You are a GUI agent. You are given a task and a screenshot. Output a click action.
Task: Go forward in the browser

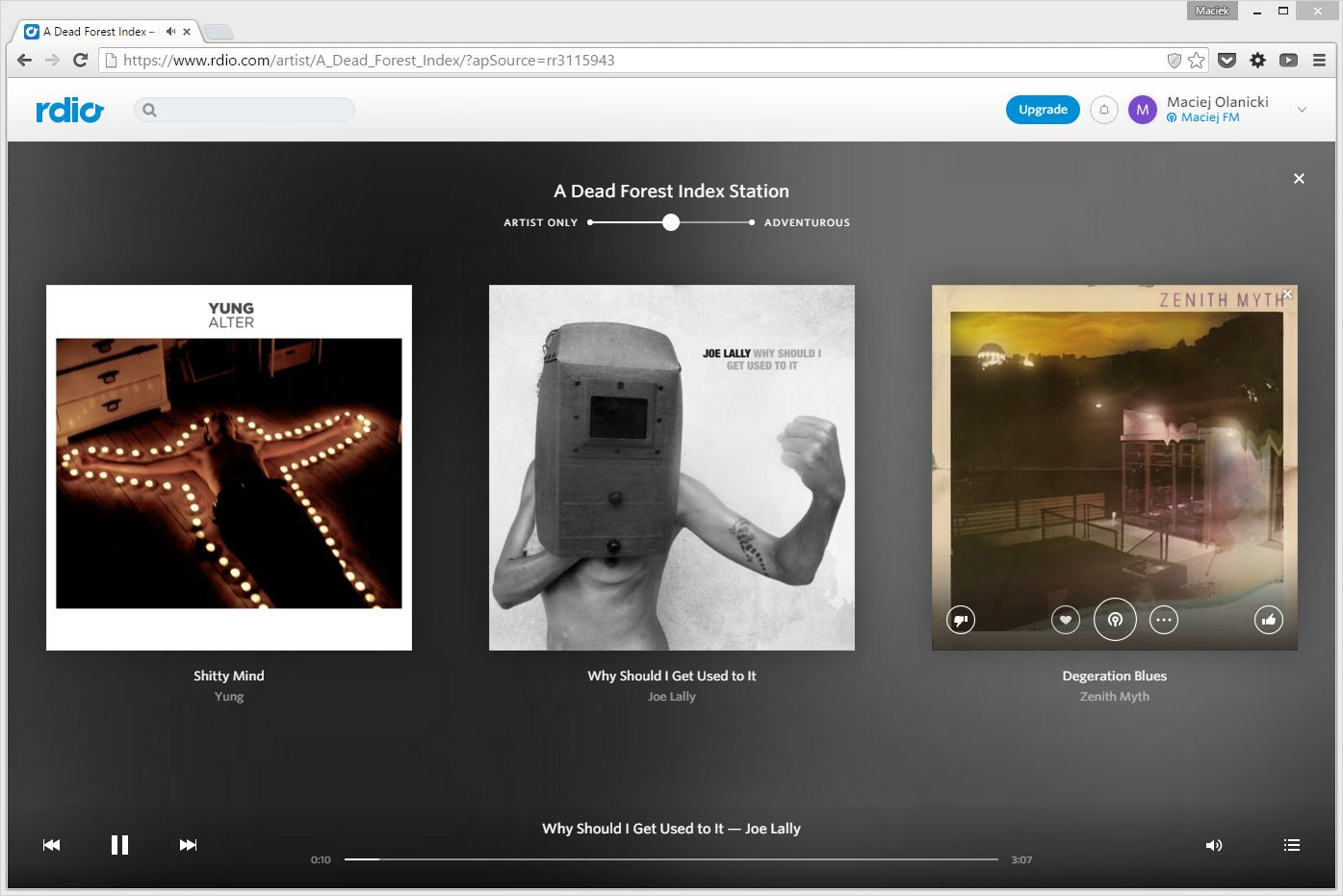[x=53, y=60]
